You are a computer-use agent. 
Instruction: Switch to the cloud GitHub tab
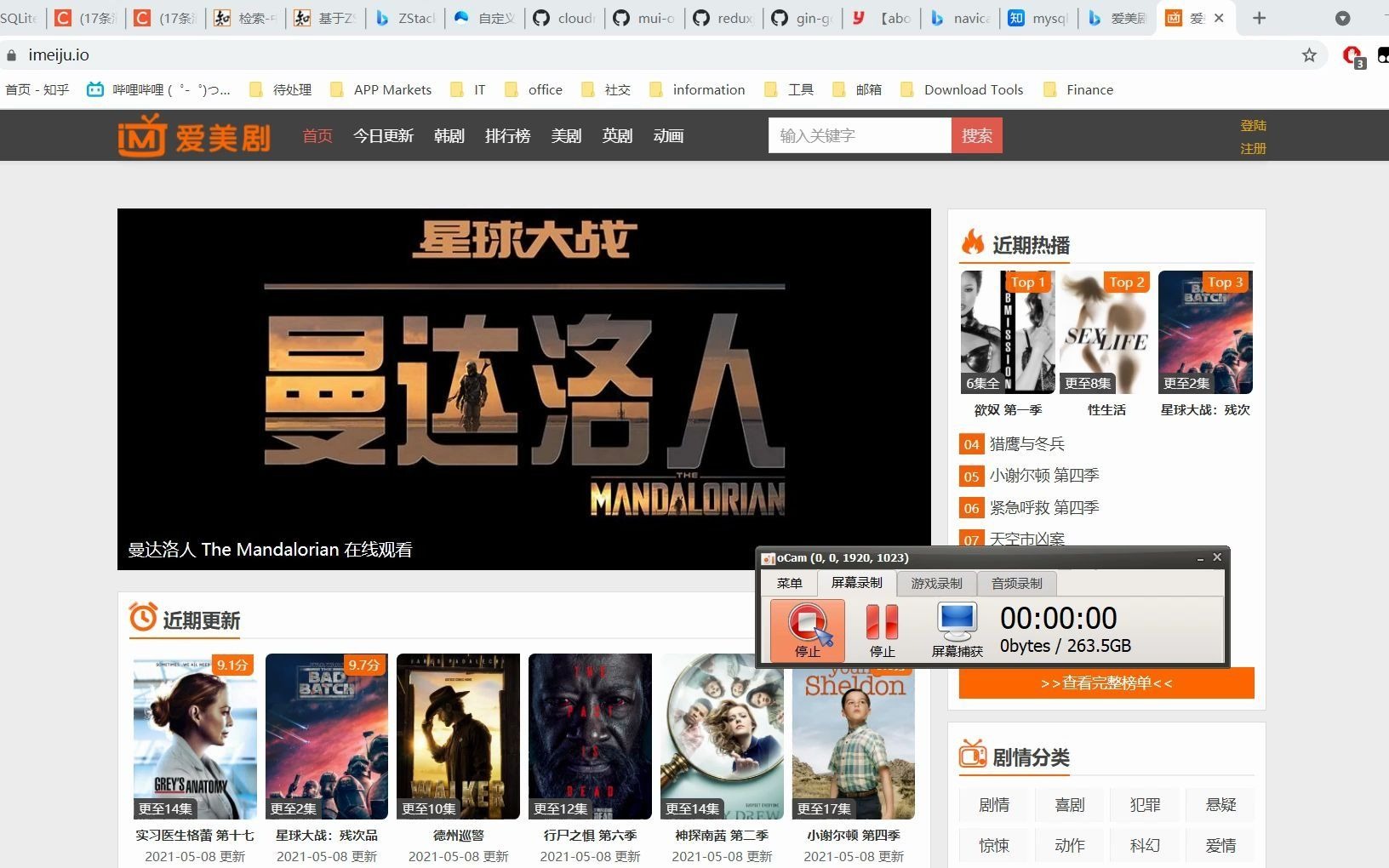(x=563, y=18)
